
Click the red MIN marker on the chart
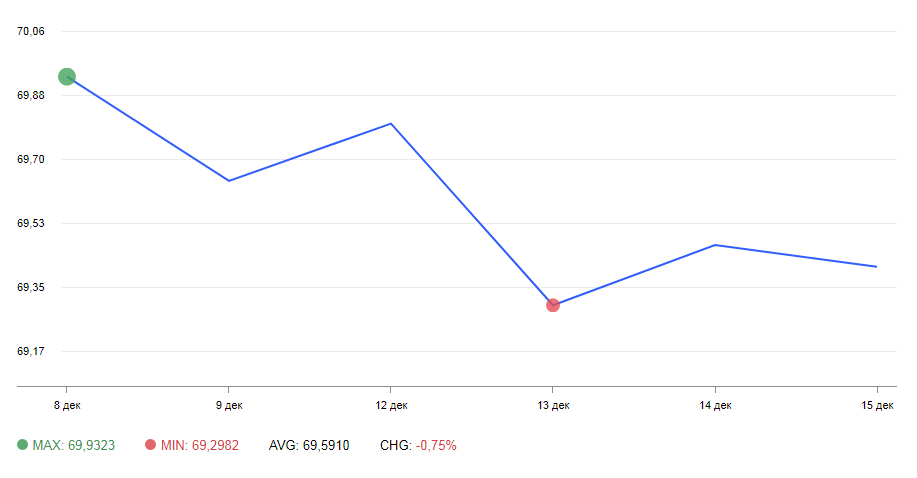(553, 305)
